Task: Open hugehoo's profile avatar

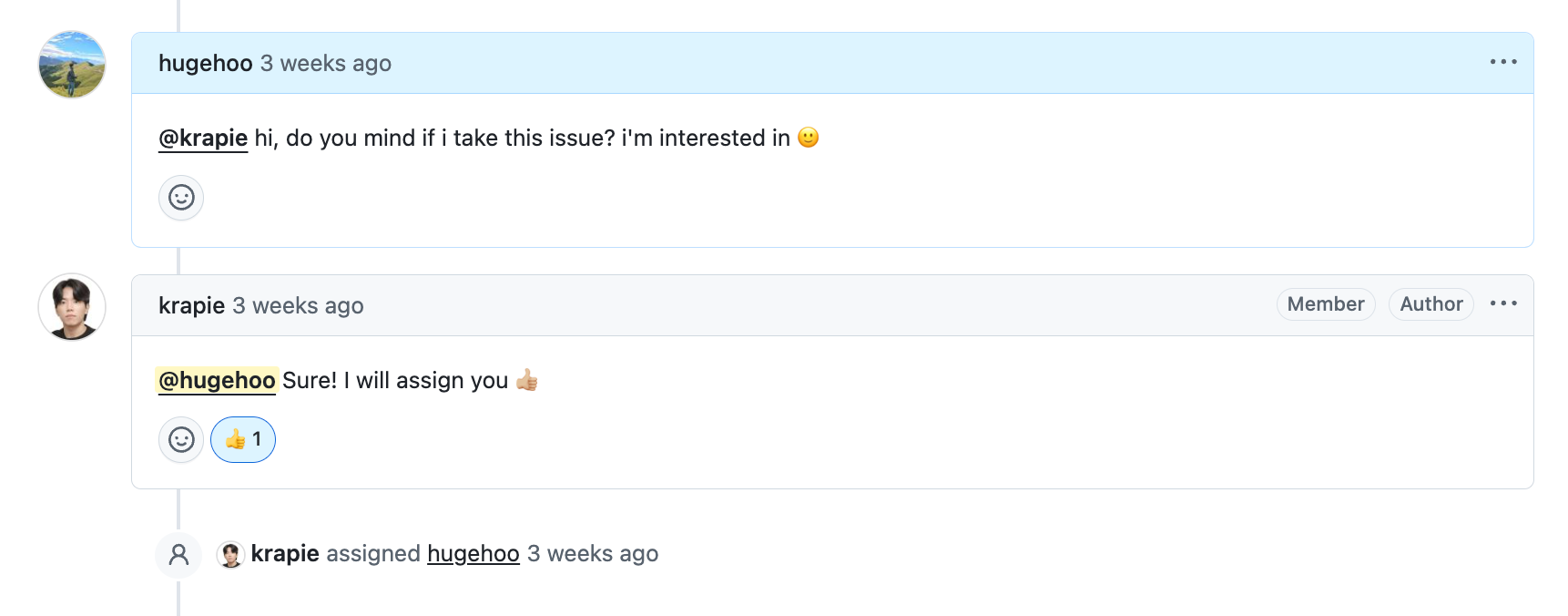Action: 72,65
